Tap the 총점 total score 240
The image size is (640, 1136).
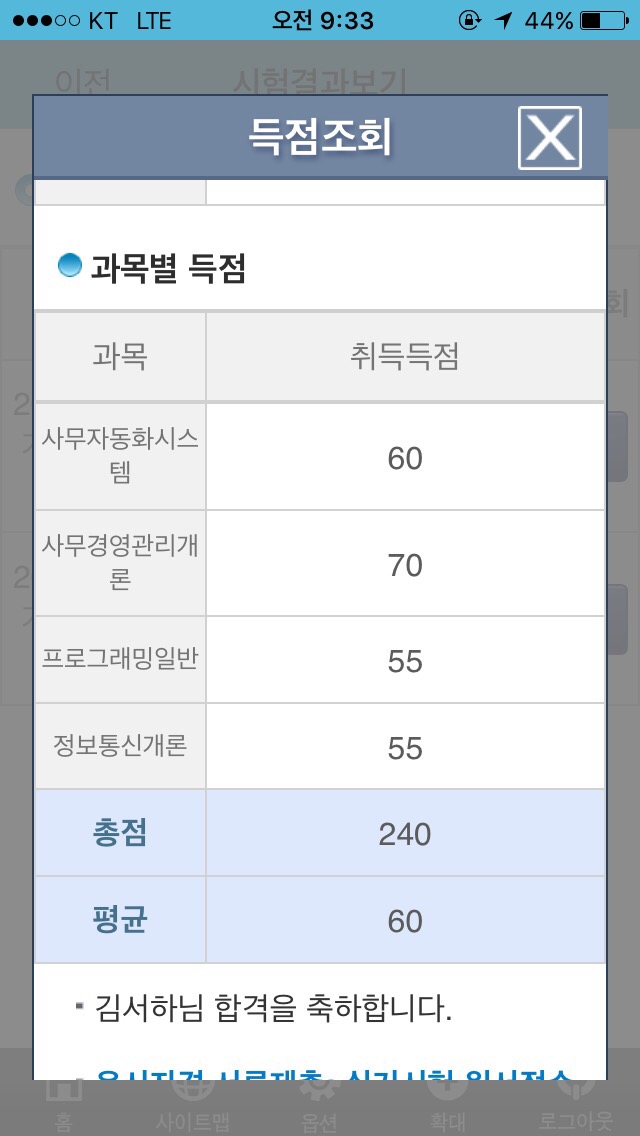pos(405,834)
